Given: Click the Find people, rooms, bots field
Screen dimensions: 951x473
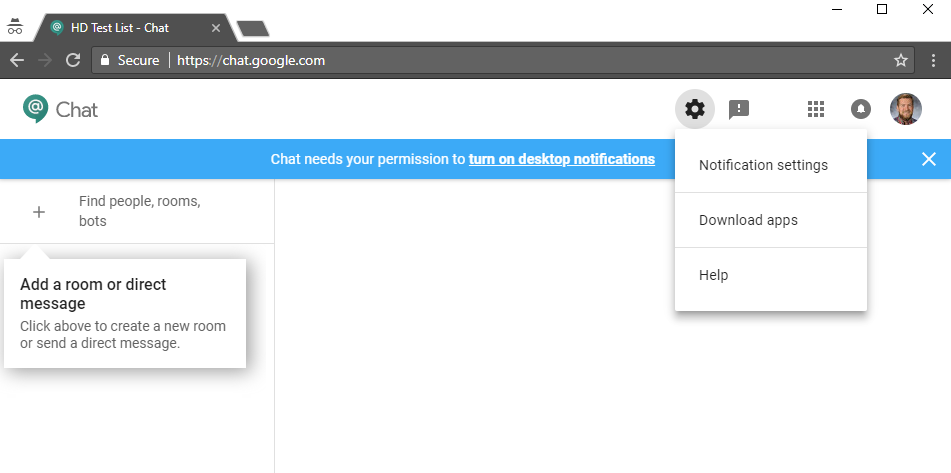Looking at the screenshot, I should (x=137, y=211).
